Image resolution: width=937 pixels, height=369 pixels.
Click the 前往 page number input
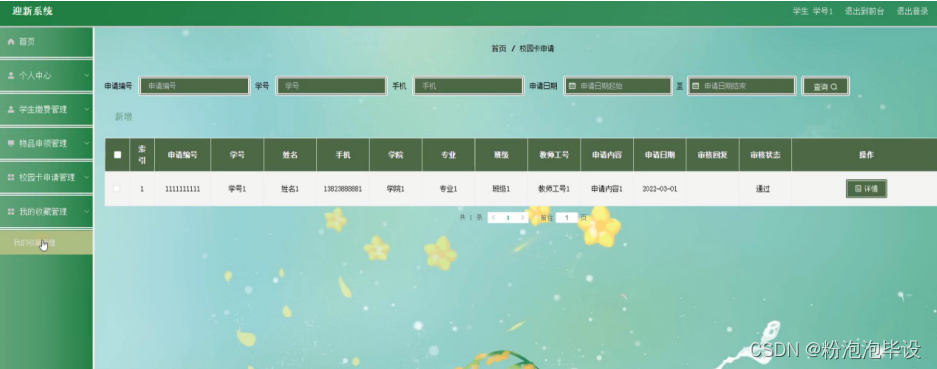tap(567, 218)
